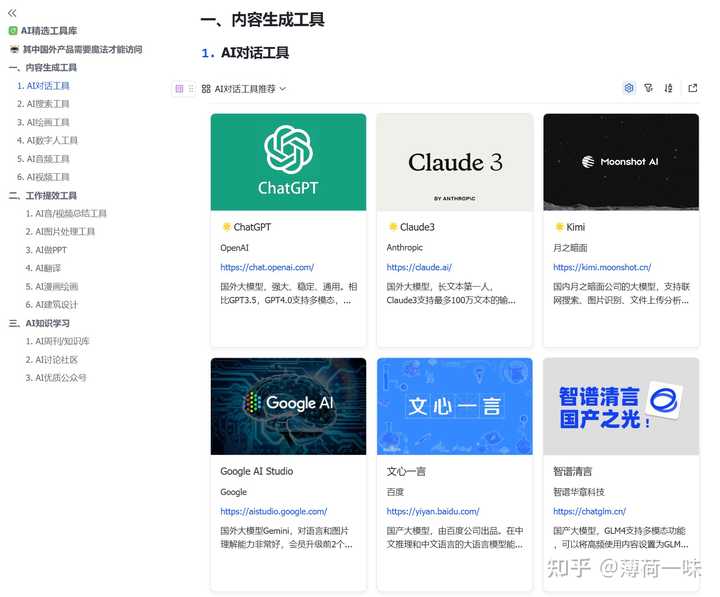Open the Moonshot AI cover image

coord(621,162)
